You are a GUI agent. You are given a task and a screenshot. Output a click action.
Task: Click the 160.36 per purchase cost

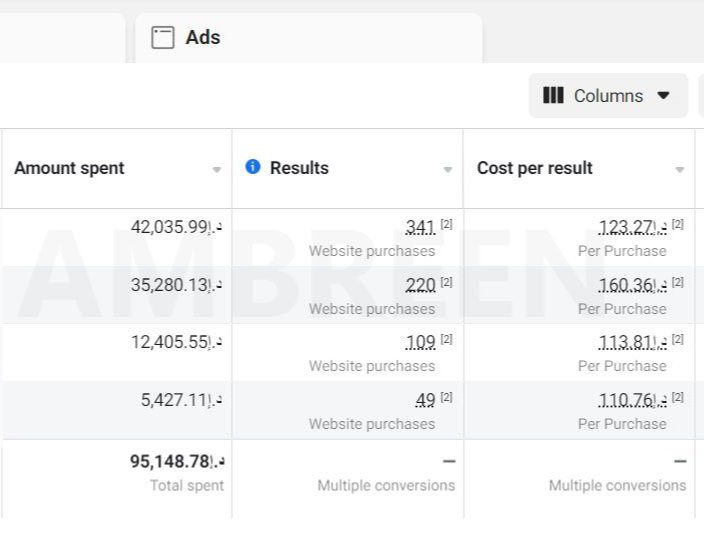click(631, 286)
